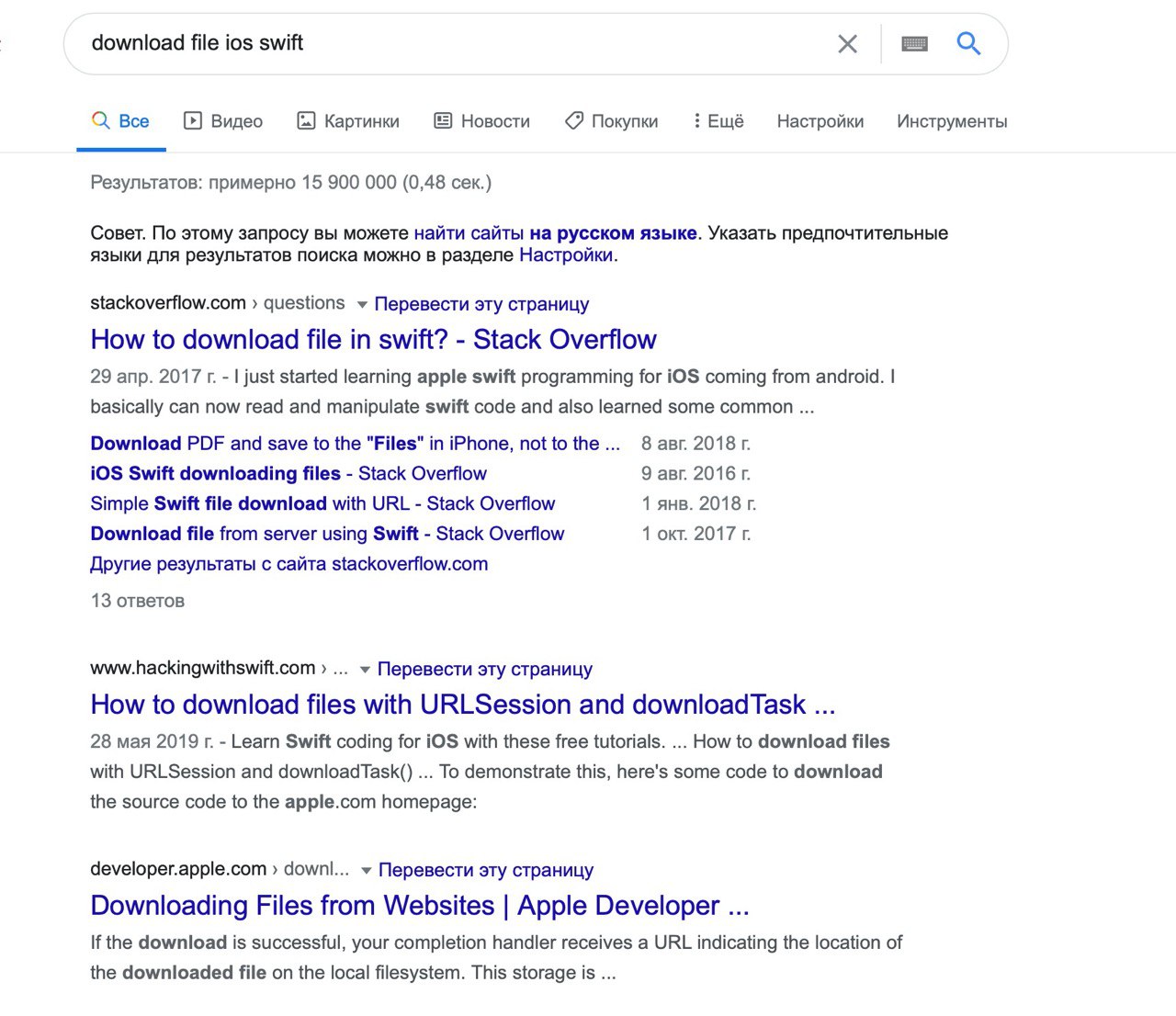Click the Новости newspaper icon
This screenshot has height=1016, width=1176.
[443, 120]
